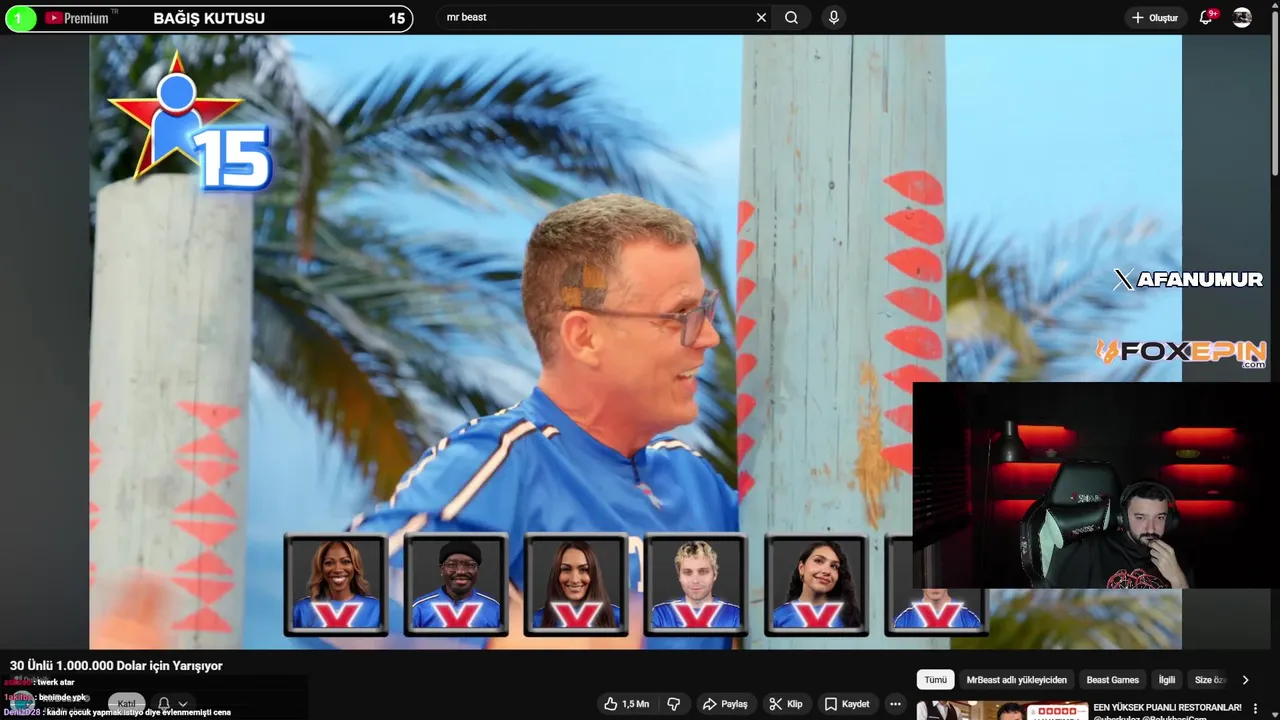
Task: Like the video with 1,5 Mn
Action: (626, 704)
